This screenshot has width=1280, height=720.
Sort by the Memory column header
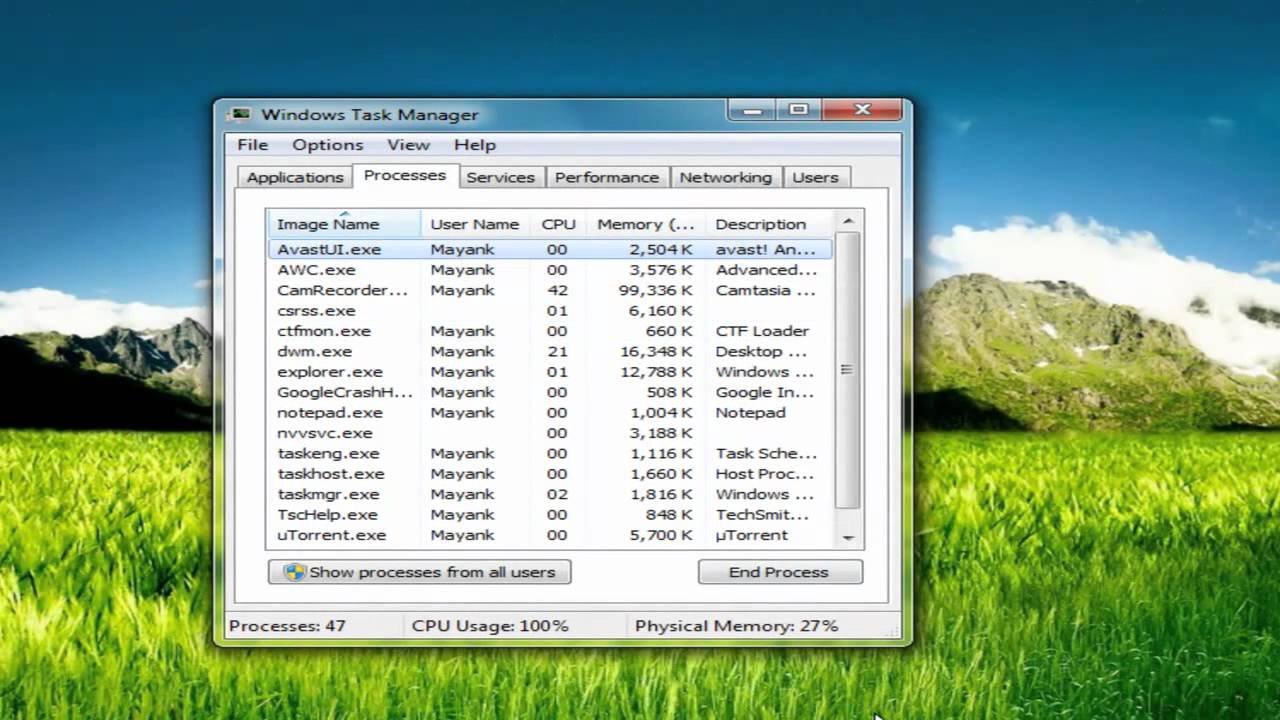point(645,224)
